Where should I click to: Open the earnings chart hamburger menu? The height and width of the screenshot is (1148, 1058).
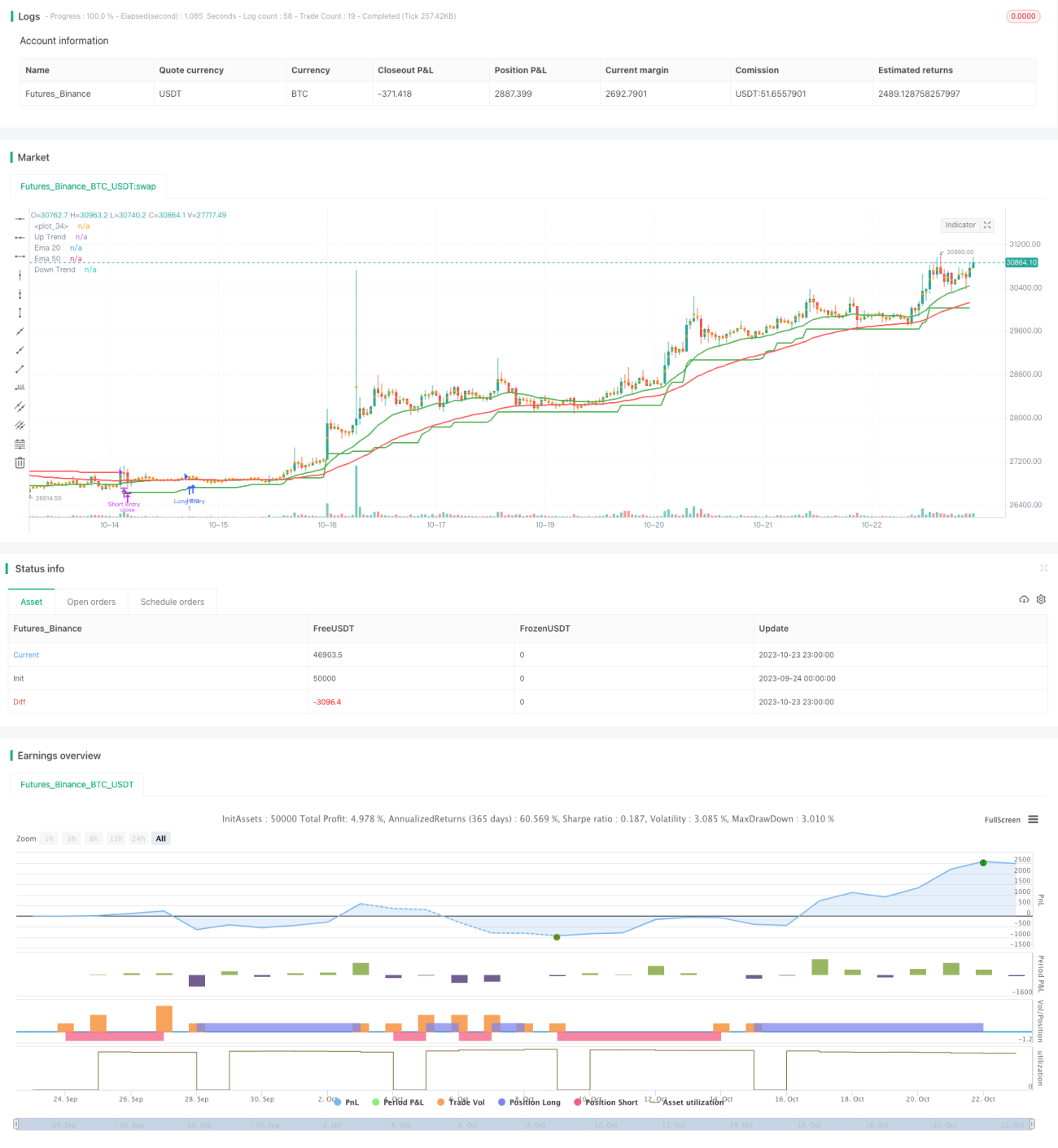(1033, 820)
